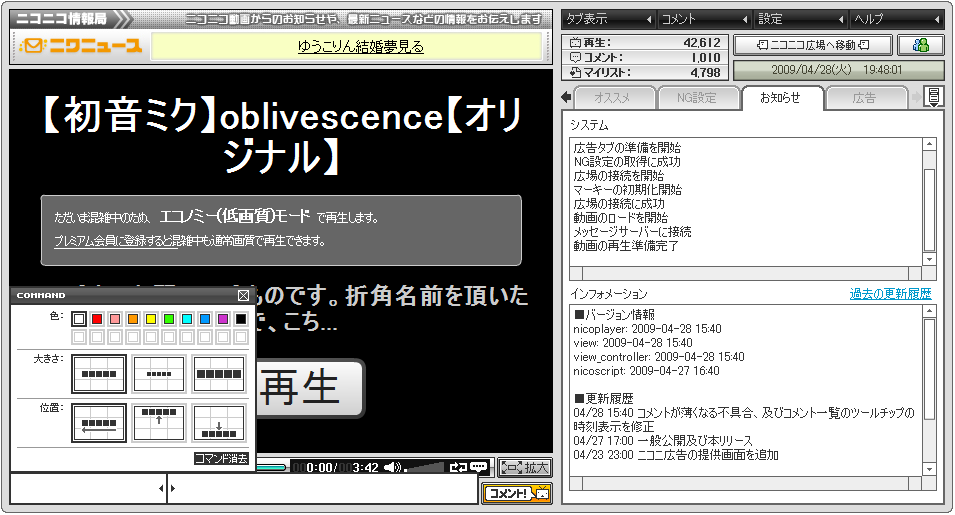Screen dimensions: 955x515
Task: Click コマンド消去 to clear commands
Action: pos(221,458)
